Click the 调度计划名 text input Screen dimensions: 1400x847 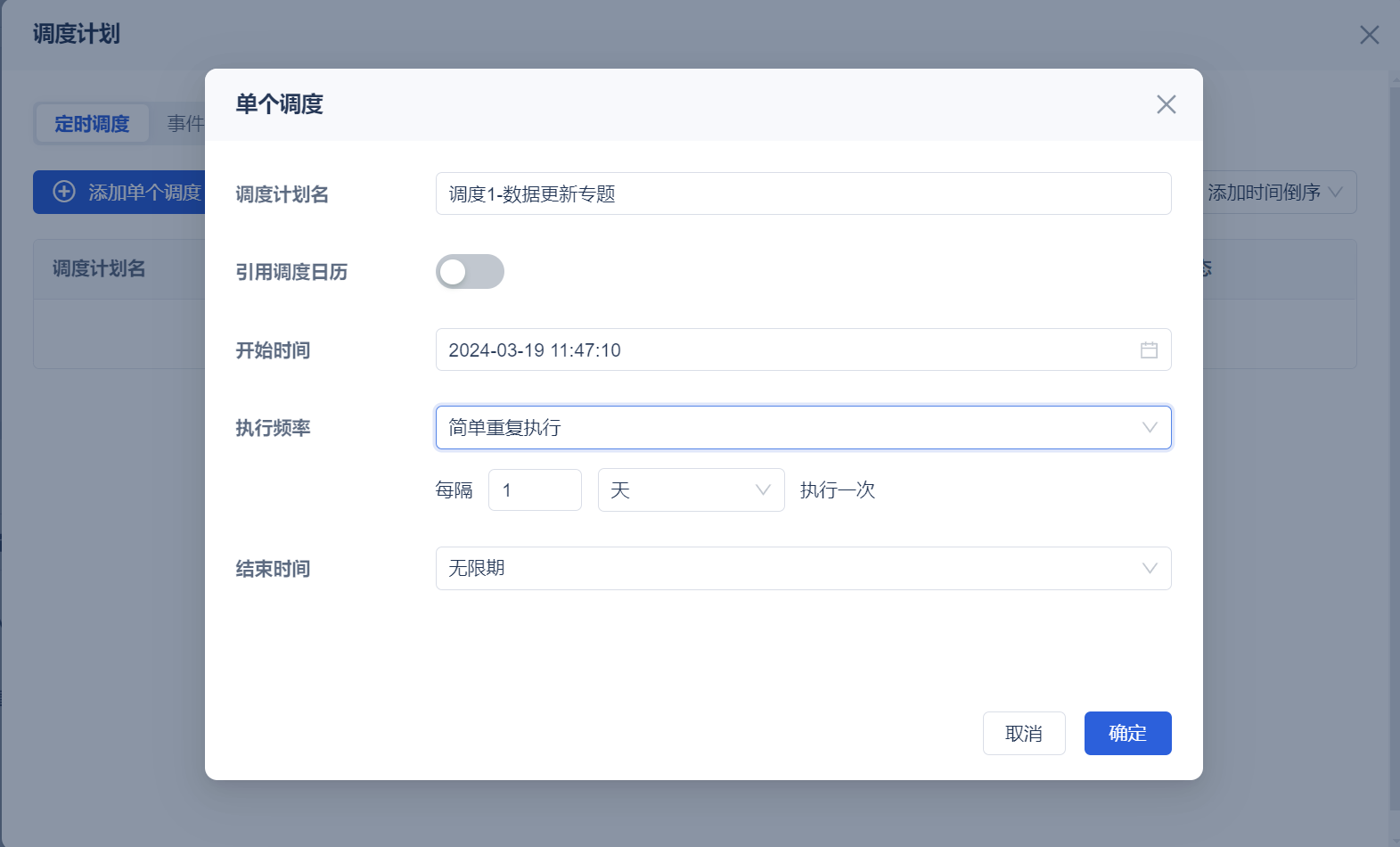(x=802, y=194)
